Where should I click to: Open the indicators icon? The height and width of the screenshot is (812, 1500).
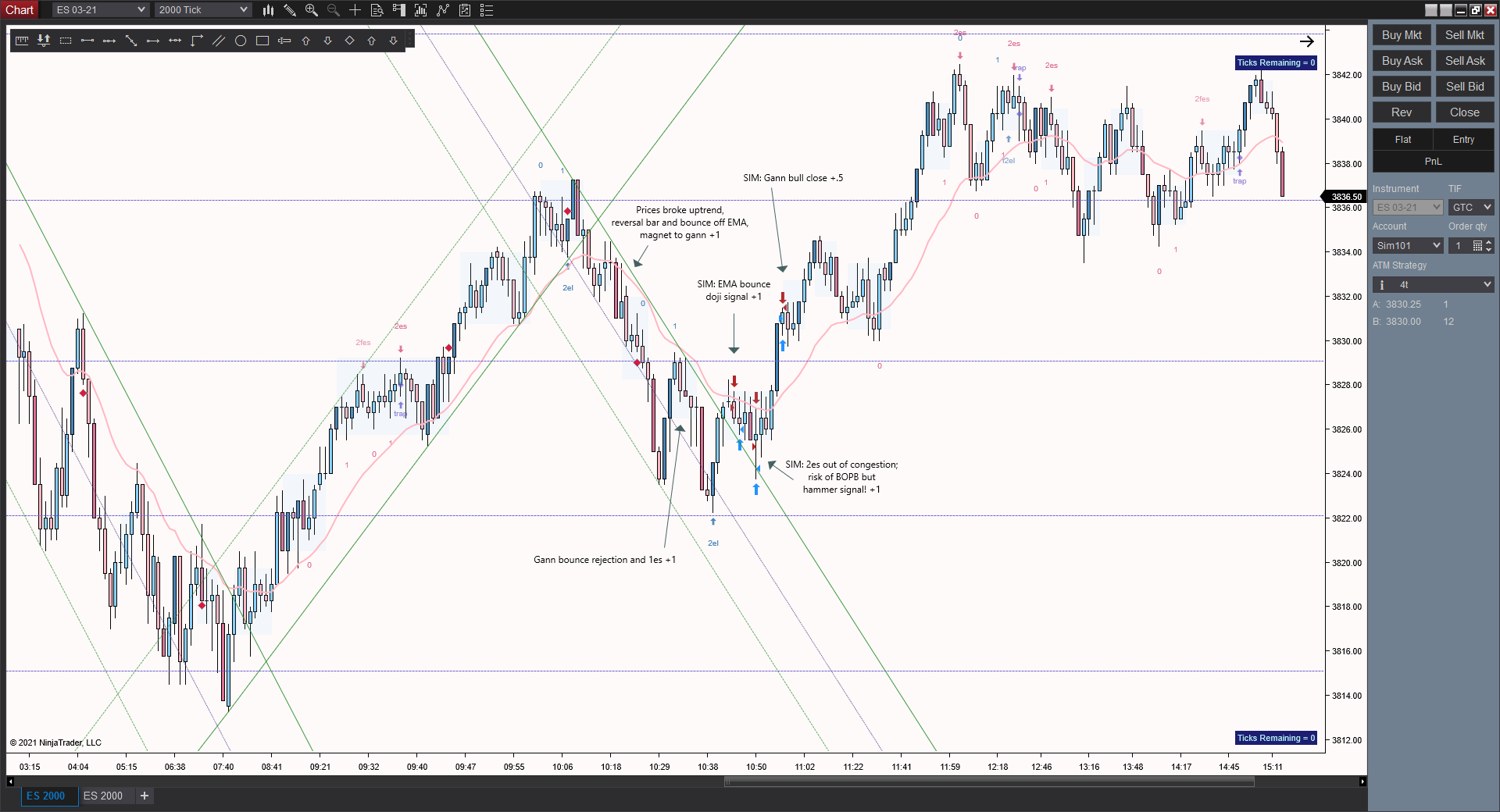(x=421, y=10)
